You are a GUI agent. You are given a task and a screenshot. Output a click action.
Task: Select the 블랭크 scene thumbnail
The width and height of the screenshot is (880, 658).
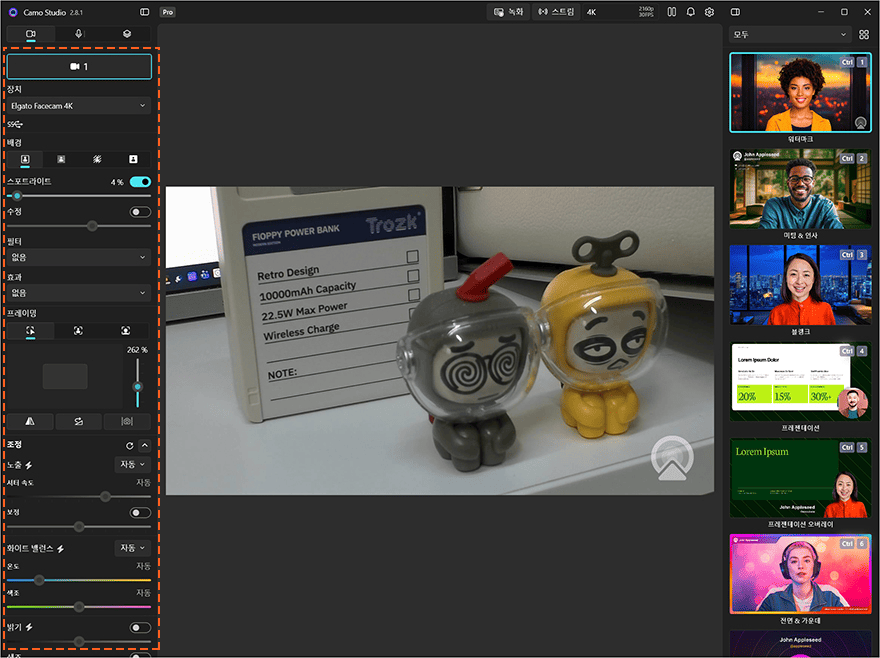[x=800, y=285]
